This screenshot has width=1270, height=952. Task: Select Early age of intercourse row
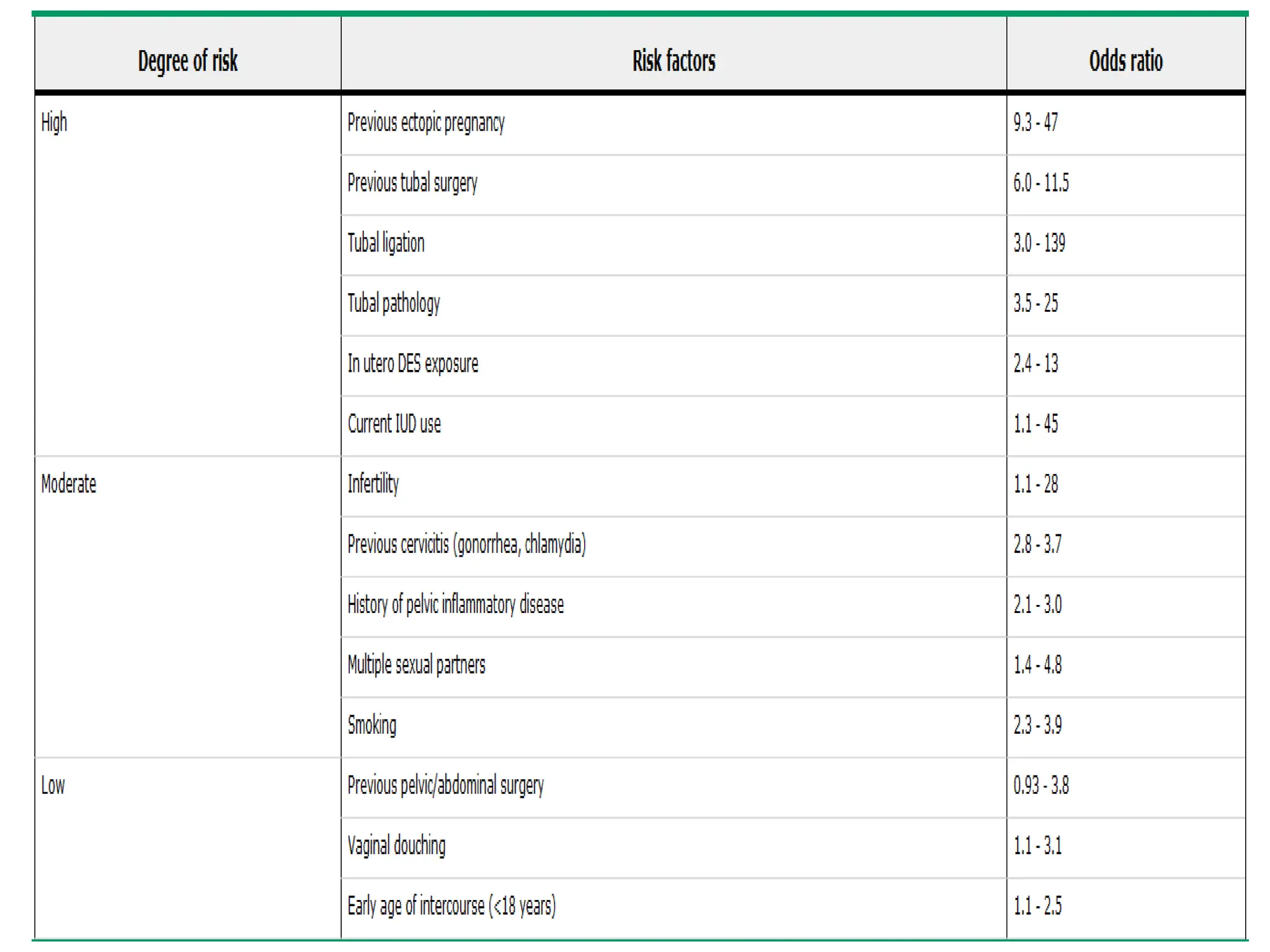pos(451,906)
